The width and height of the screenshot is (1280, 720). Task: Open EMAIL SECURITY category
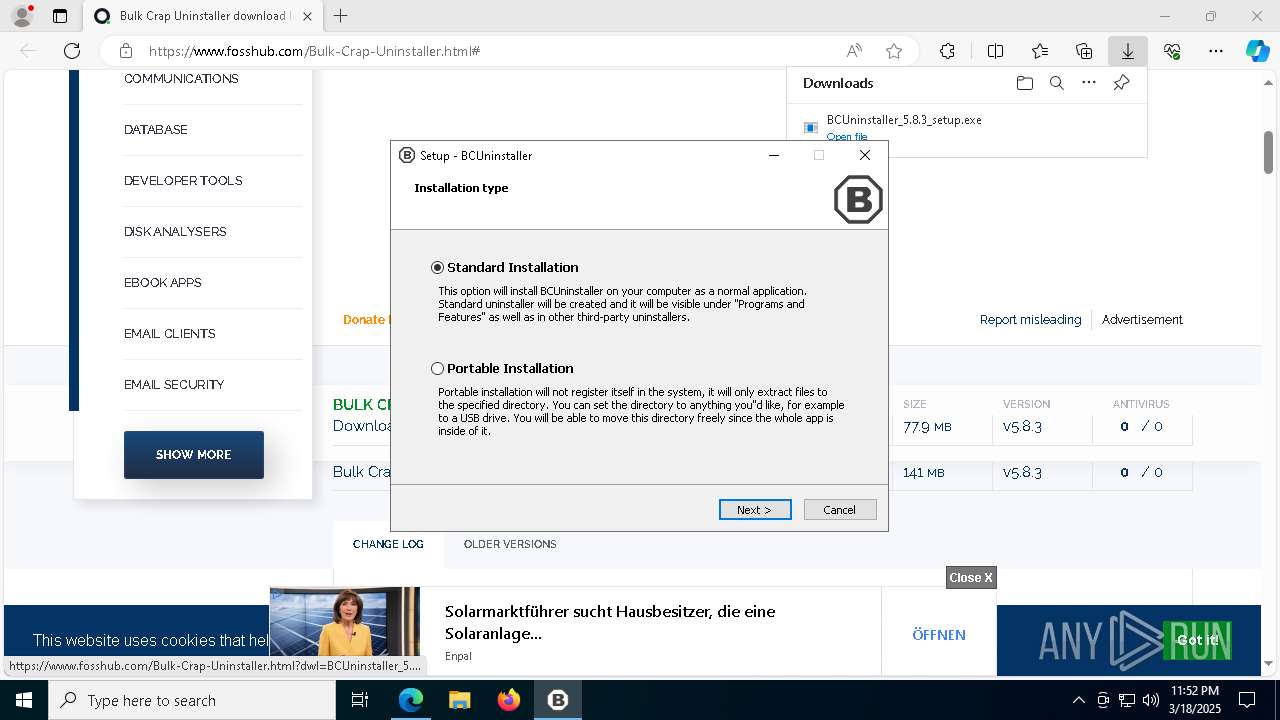[x=174, y=385]
